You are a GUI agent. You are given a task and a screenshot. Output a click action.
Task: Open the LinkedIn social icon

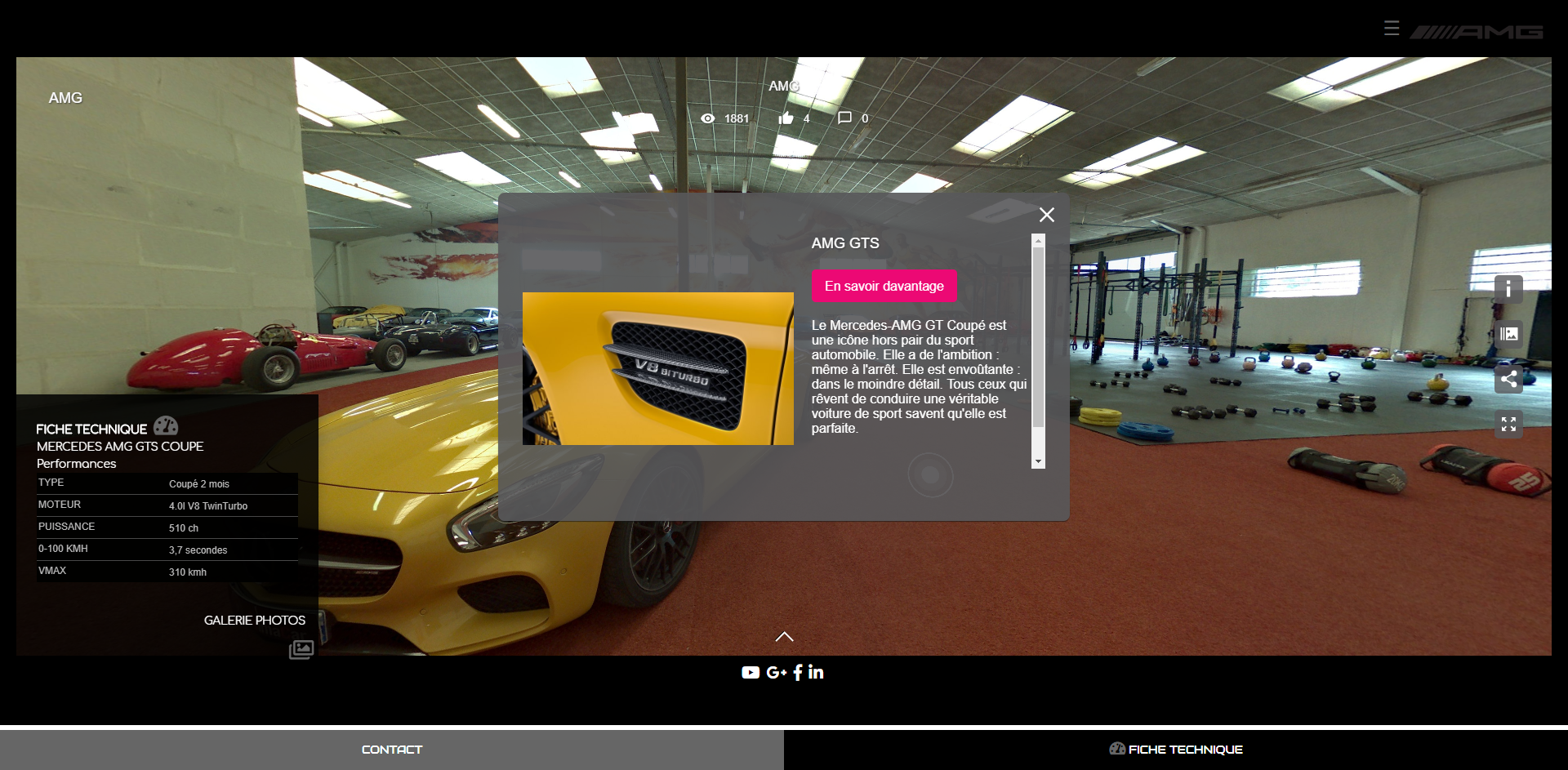816,672
